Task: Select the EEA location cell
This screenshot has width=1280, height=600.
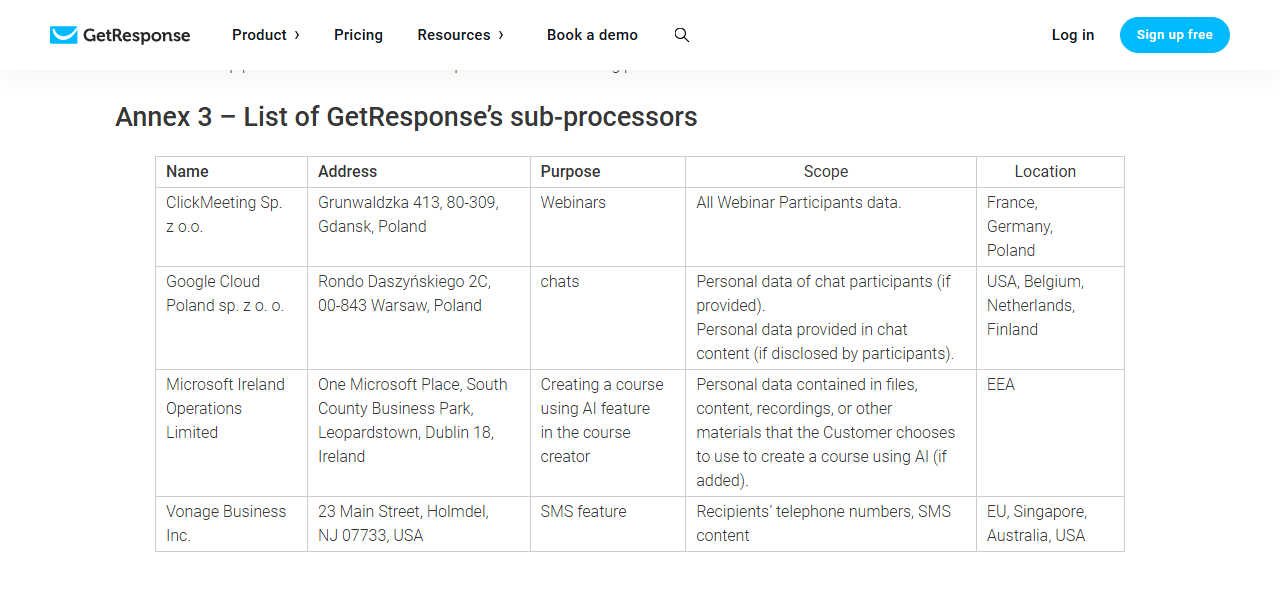Action: pyautogui.click(x=1050, y=433)
